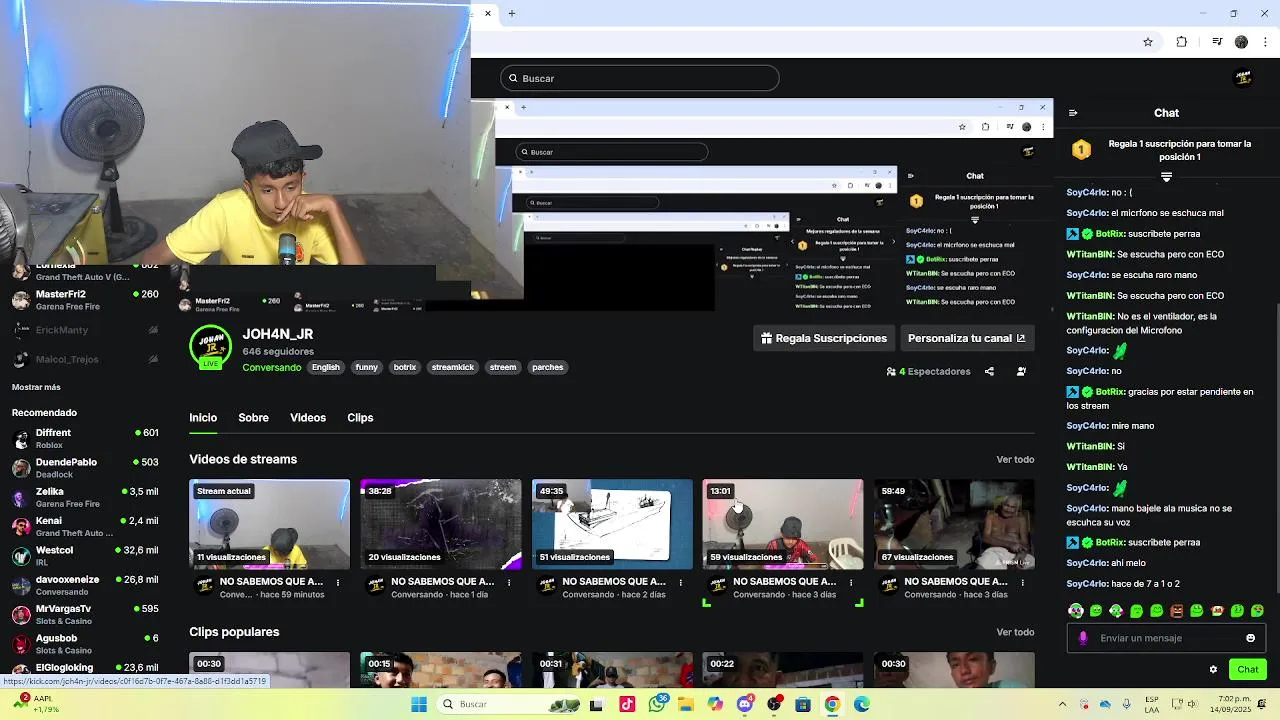
Task: Insert the brown angry face emote
Action: pyautogui.click(x=1177, y=610)
